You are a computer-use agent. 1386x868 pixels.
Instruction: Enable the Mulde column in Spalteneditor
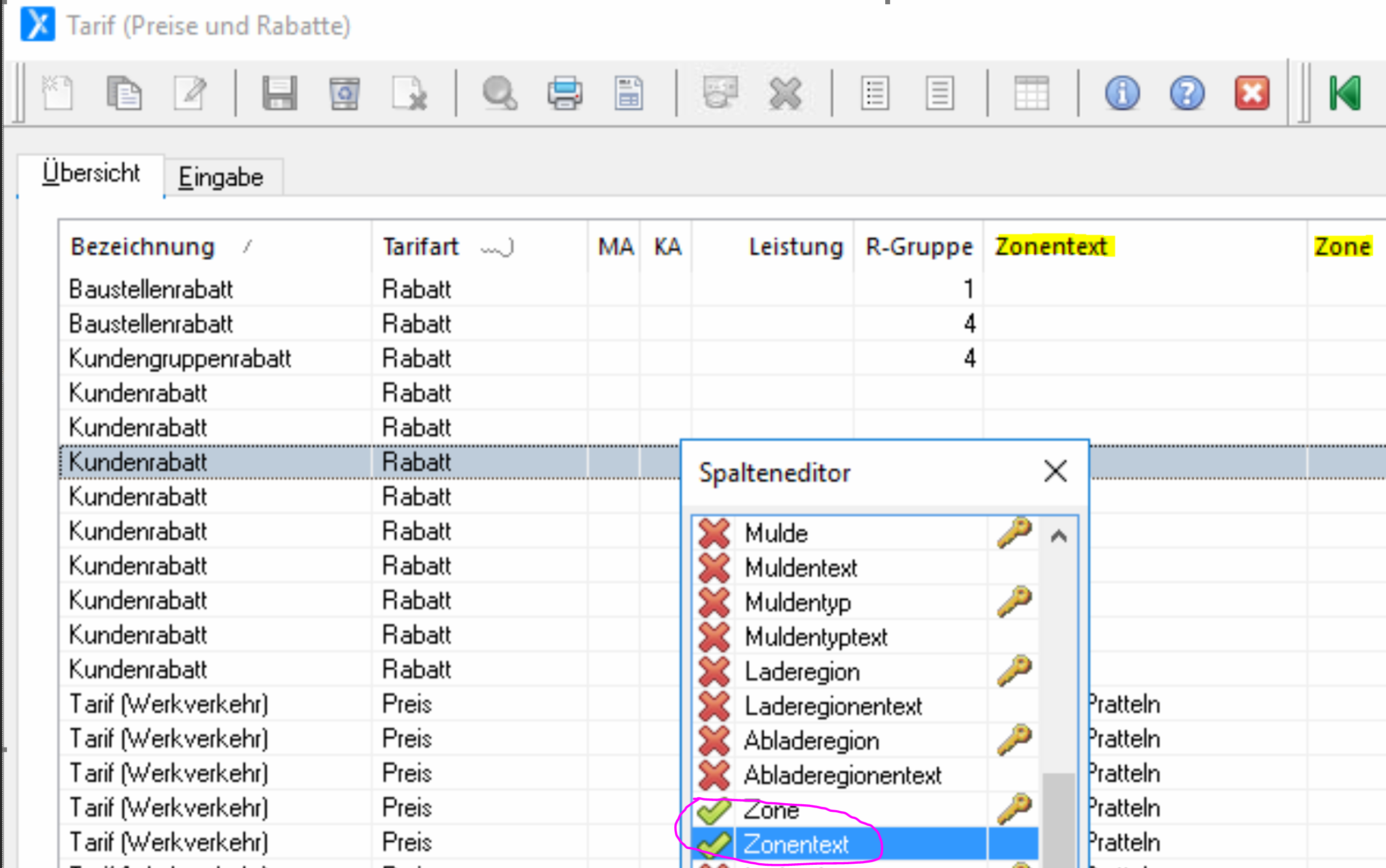pyautogui.click(x=714, y=533)
